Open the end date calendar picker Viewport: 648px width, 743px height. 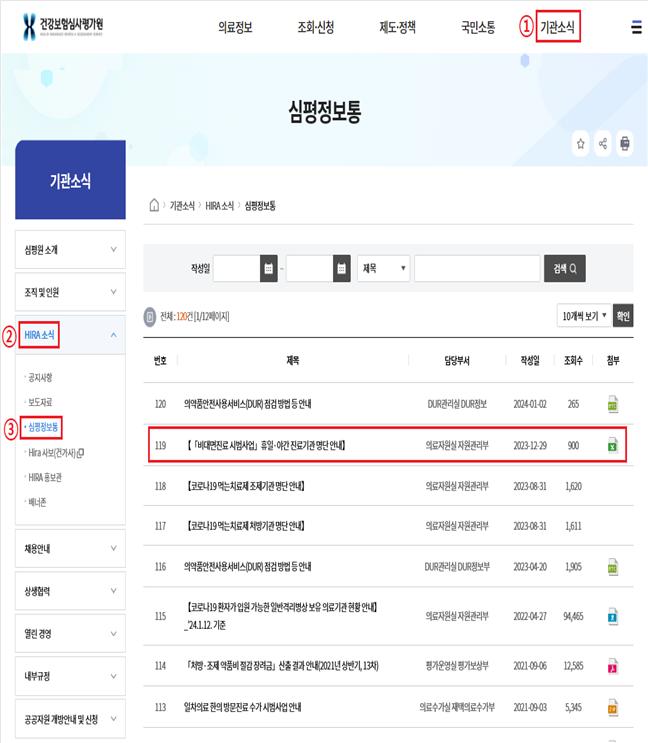tap(342, 269)
